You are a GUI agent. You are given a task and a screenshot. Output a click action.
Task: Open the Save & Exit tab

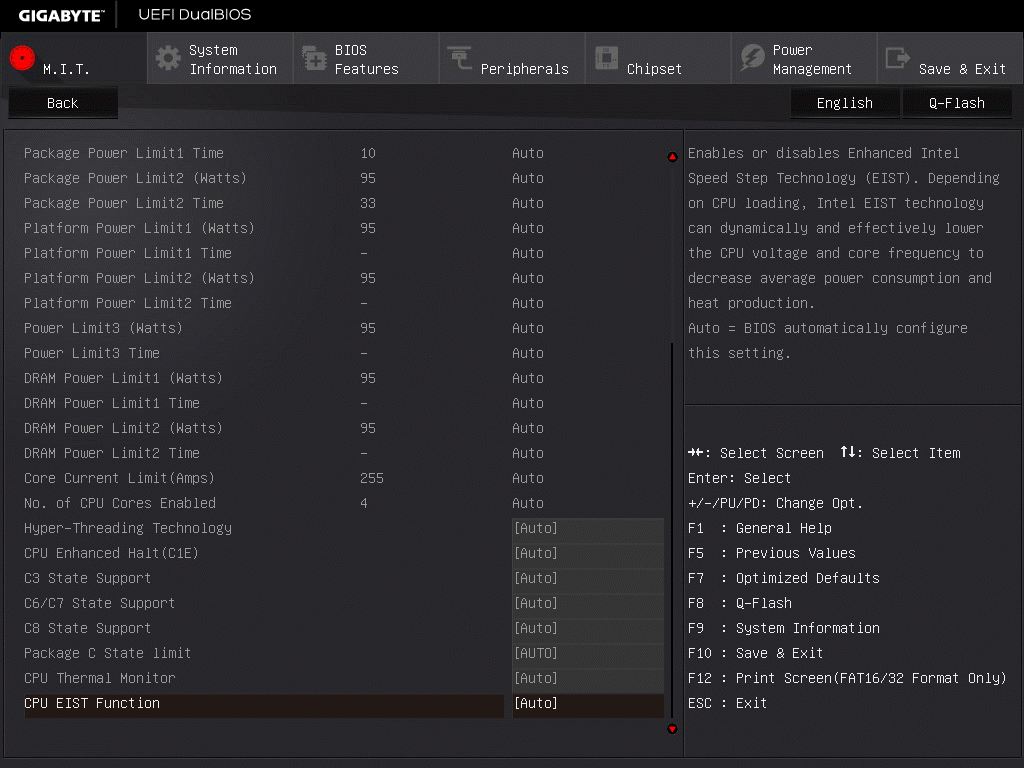(950, 59)
